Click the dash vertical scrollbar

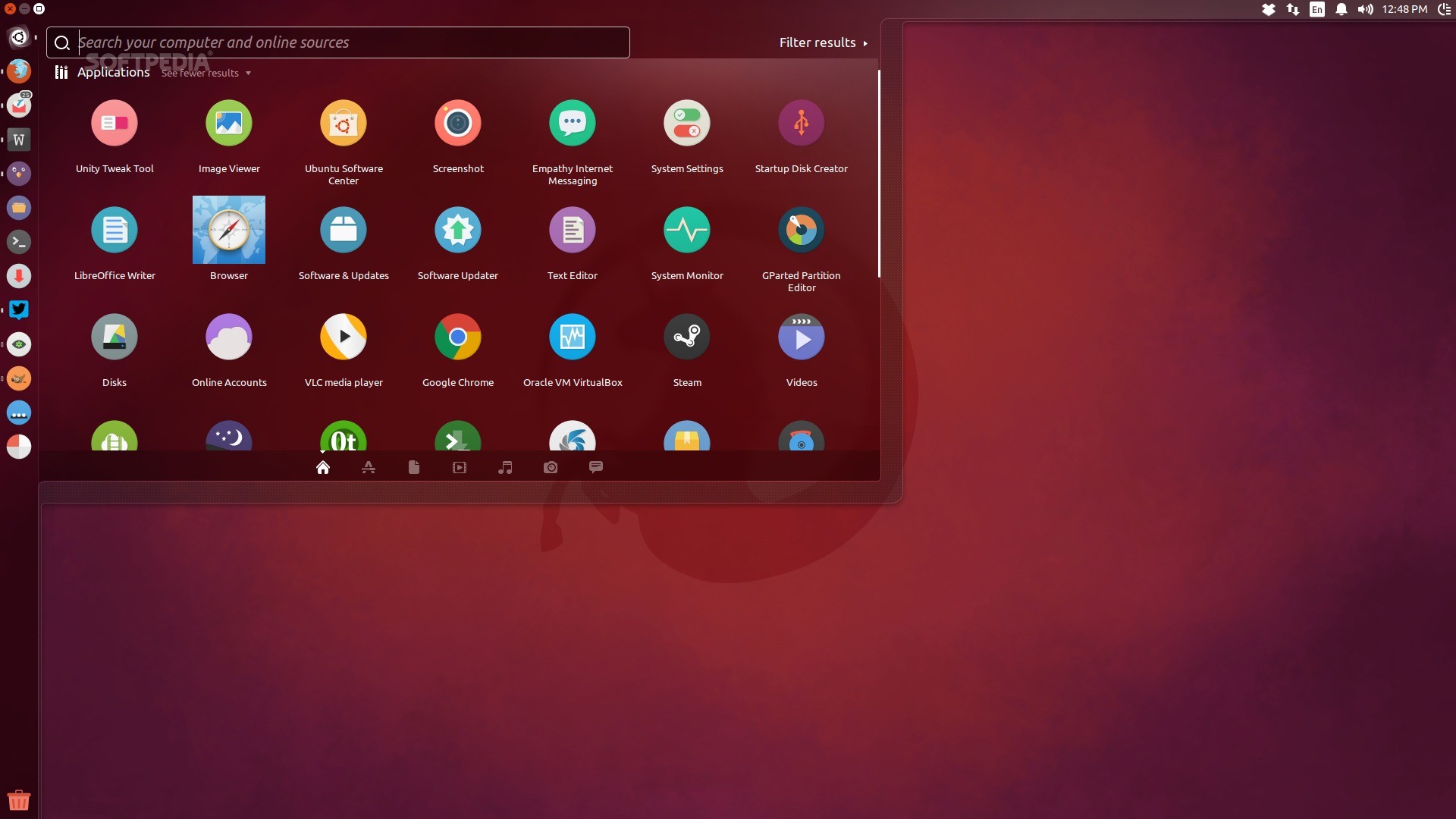(879, 174)
